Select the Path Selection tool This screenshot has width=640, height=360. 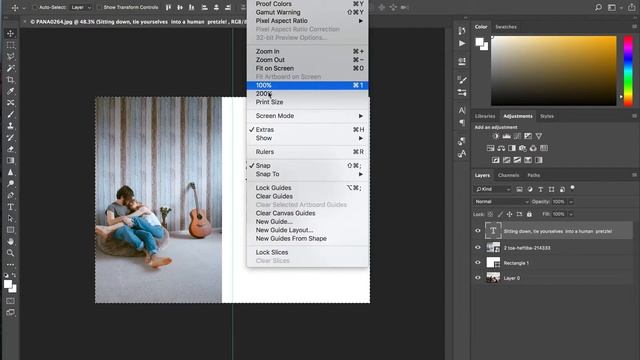point(11,218)
